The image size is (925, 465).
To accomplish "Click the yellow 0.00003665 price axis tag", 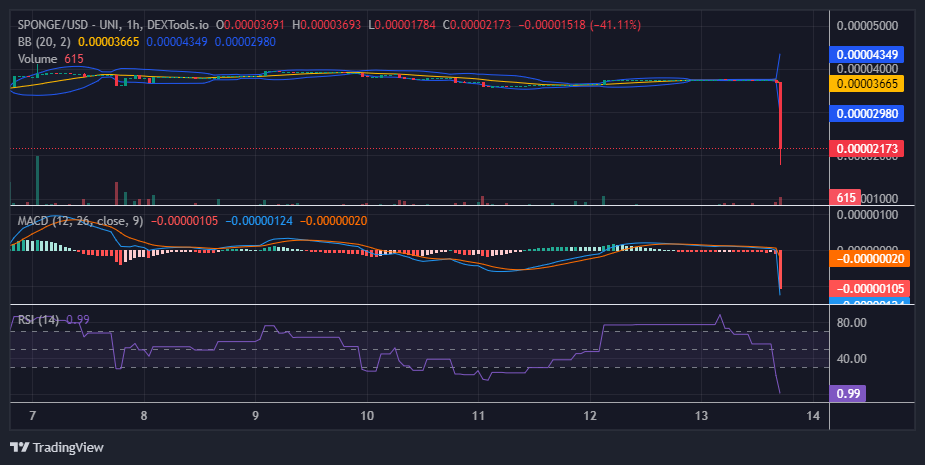I will 867,83.
